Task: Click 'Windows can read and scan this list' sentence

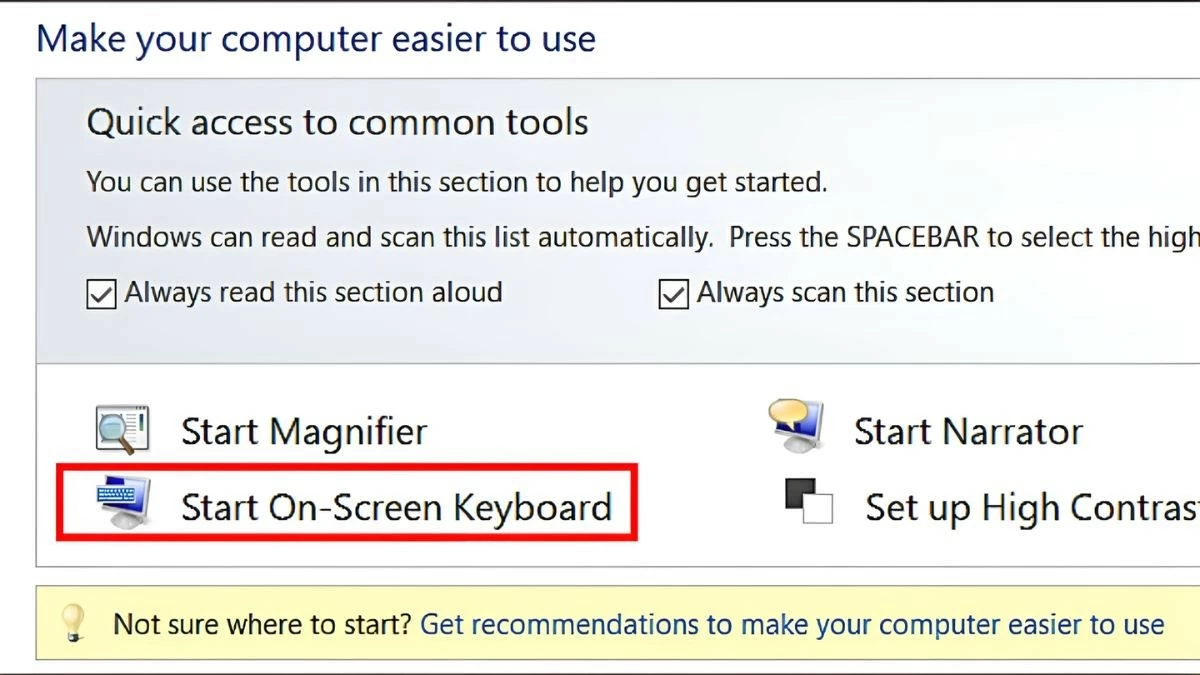Action: (400, 238)
